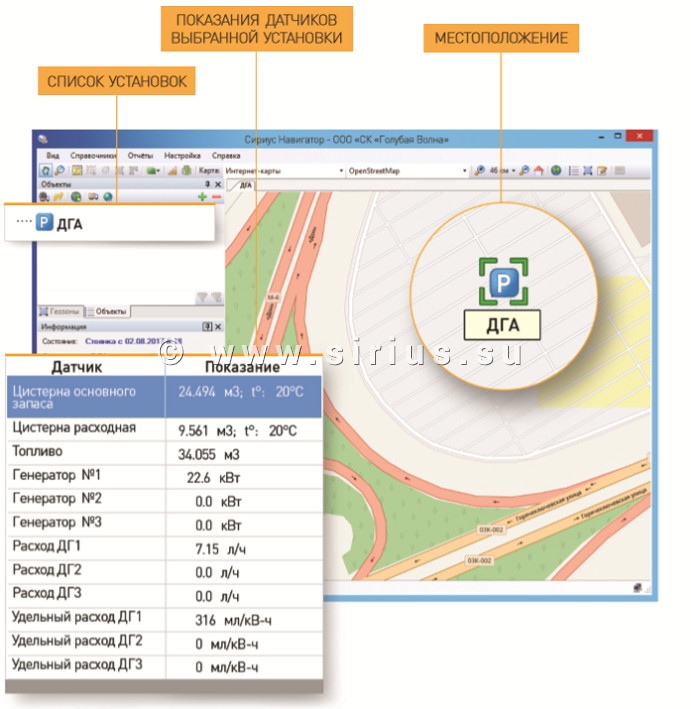Click the globe icon in map toolbar
The height and width of the screenshot is (709, 691).
[x=556, y=171]
